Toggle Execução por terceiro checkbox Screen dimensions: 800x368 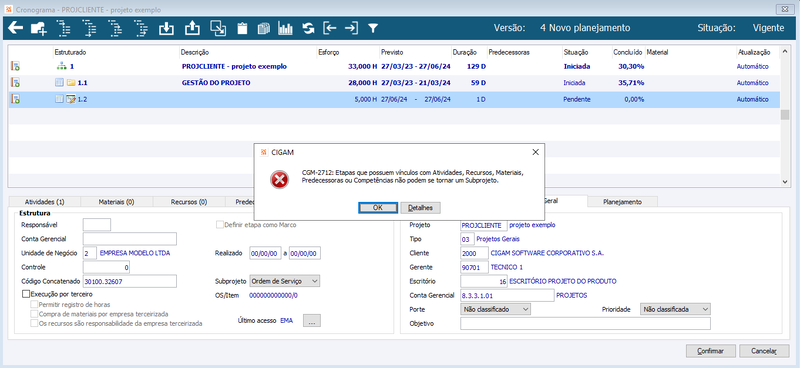click(26, 294)
